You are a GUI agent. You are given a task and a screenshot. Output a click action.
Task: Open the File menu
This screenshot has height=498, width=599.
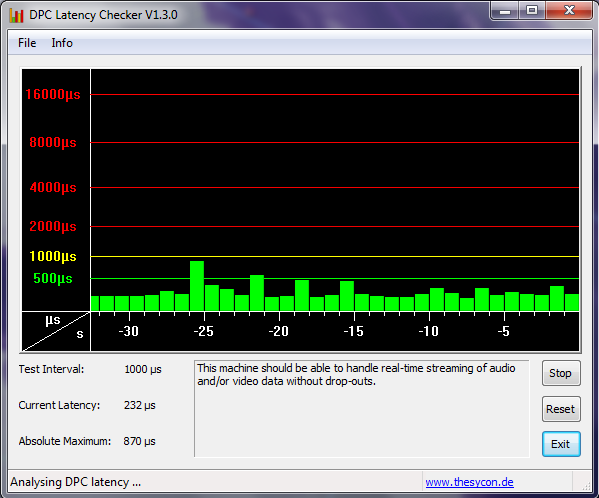[x=27, y=43]
